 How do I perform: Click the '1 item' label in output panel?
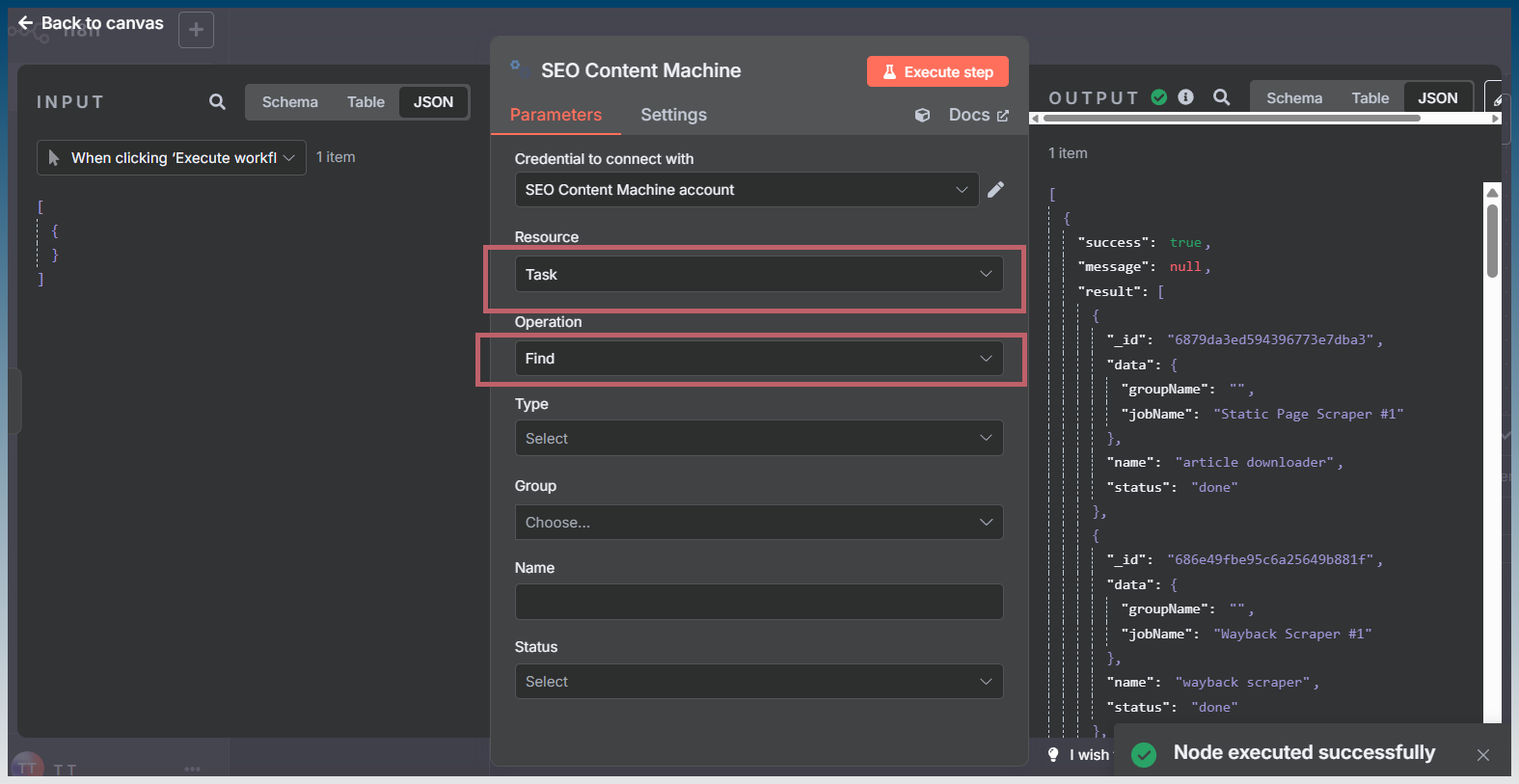[x=1068, y=153]
